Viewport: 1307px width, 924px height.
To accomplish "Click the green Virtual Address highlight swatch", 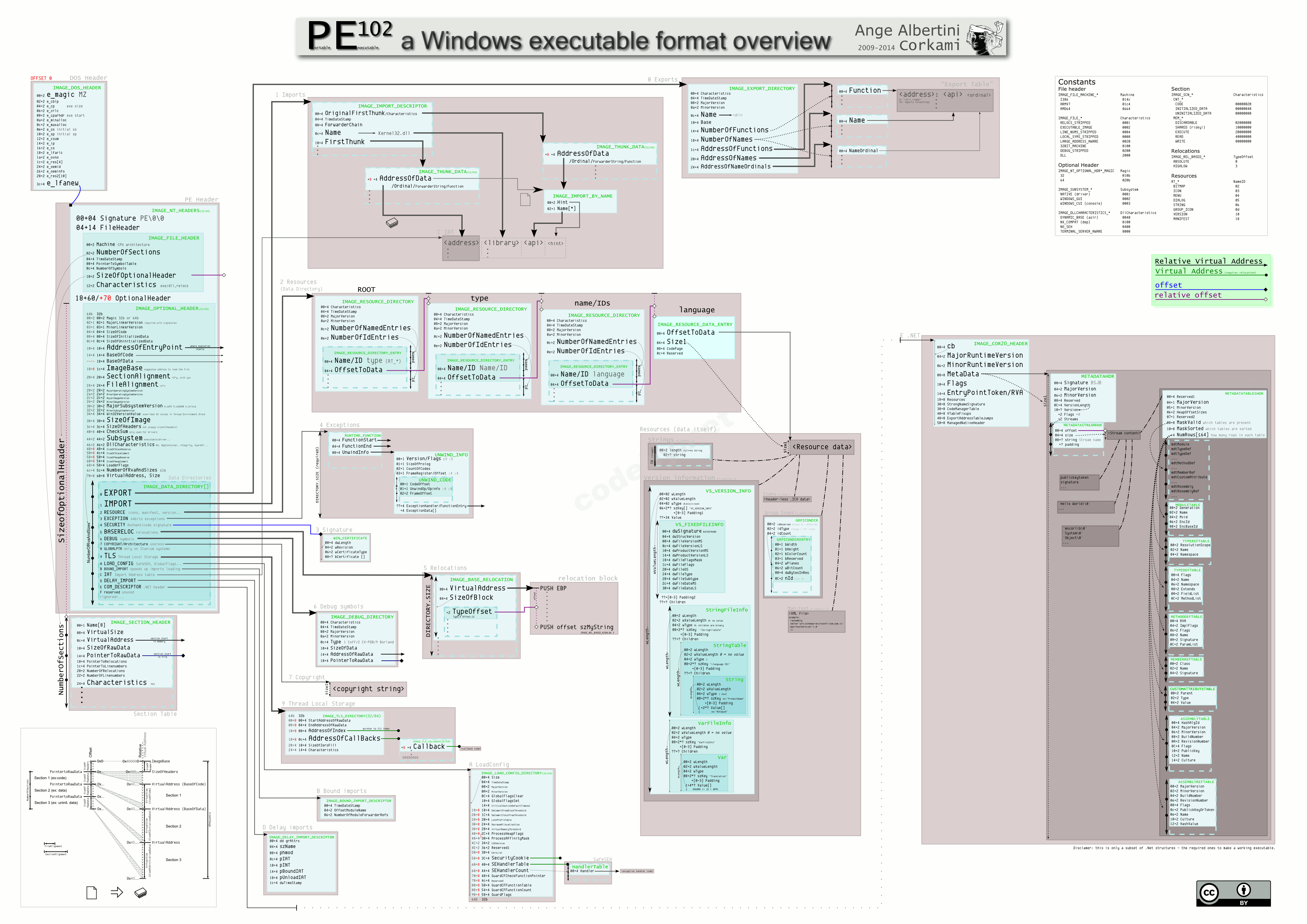I will (x=1189, y=272).
